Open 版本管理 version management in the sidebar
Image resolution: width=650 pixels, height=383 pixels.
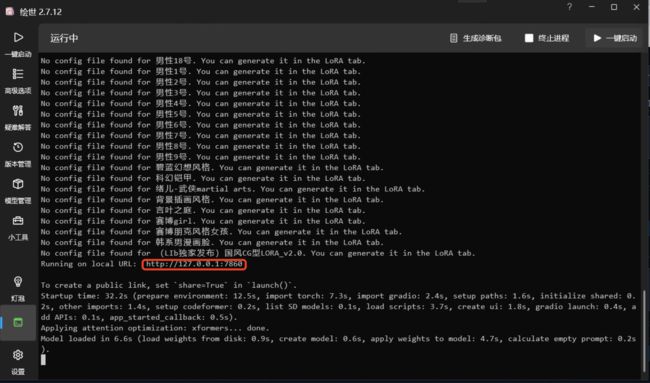click(18, 154)
